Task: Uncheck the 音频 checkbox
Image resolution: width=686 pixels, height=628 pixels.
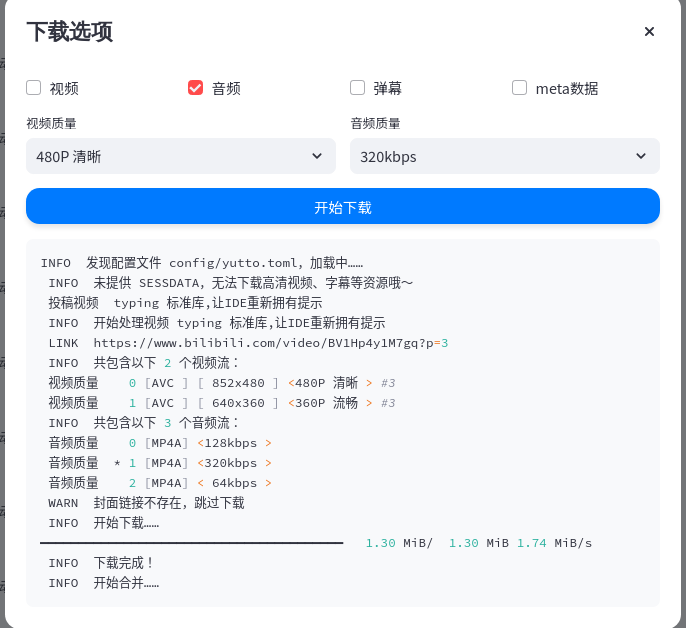Action: (196, 88)
